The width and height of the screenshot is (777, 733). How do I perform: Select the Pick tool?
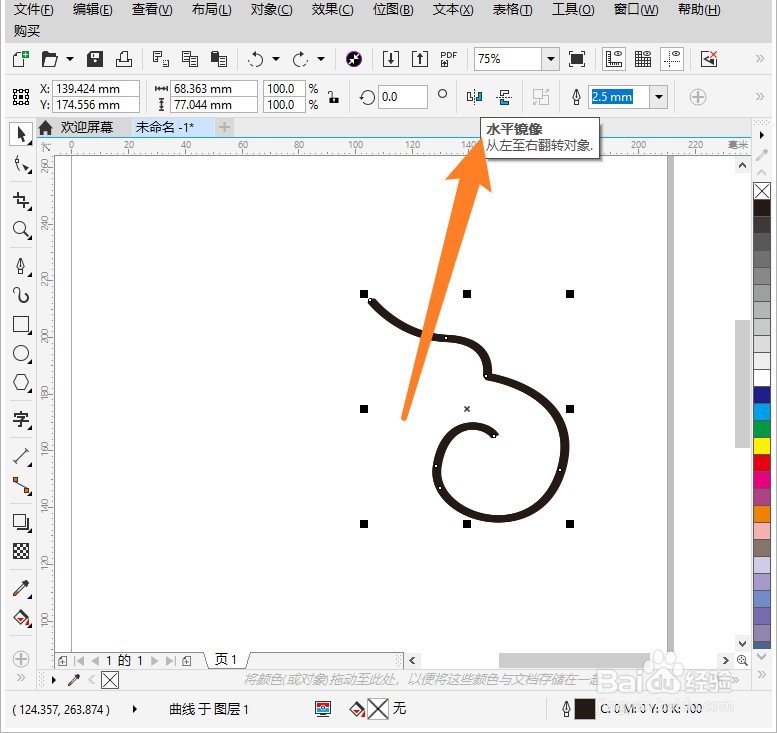(x=21, y=134)
